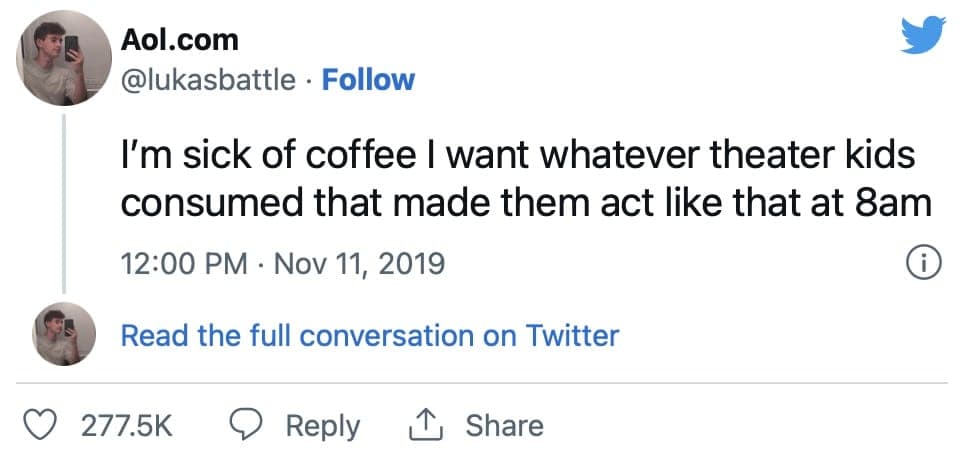The image size is (960, 458).
Task: Click the 277.5K likes count
Action: (x=127, y=426)
